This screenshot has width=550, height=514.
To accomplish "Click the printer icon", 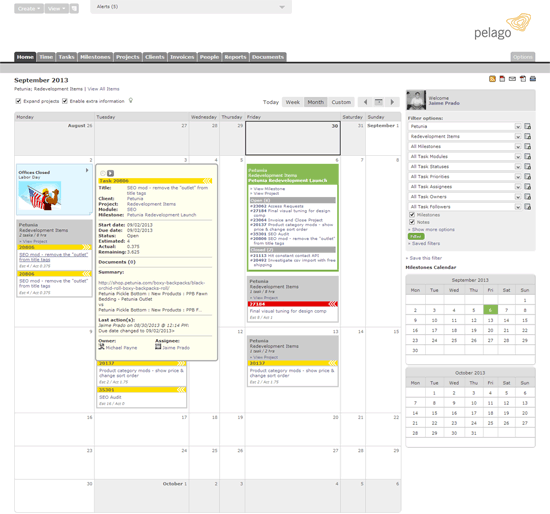I will (533, 79).
